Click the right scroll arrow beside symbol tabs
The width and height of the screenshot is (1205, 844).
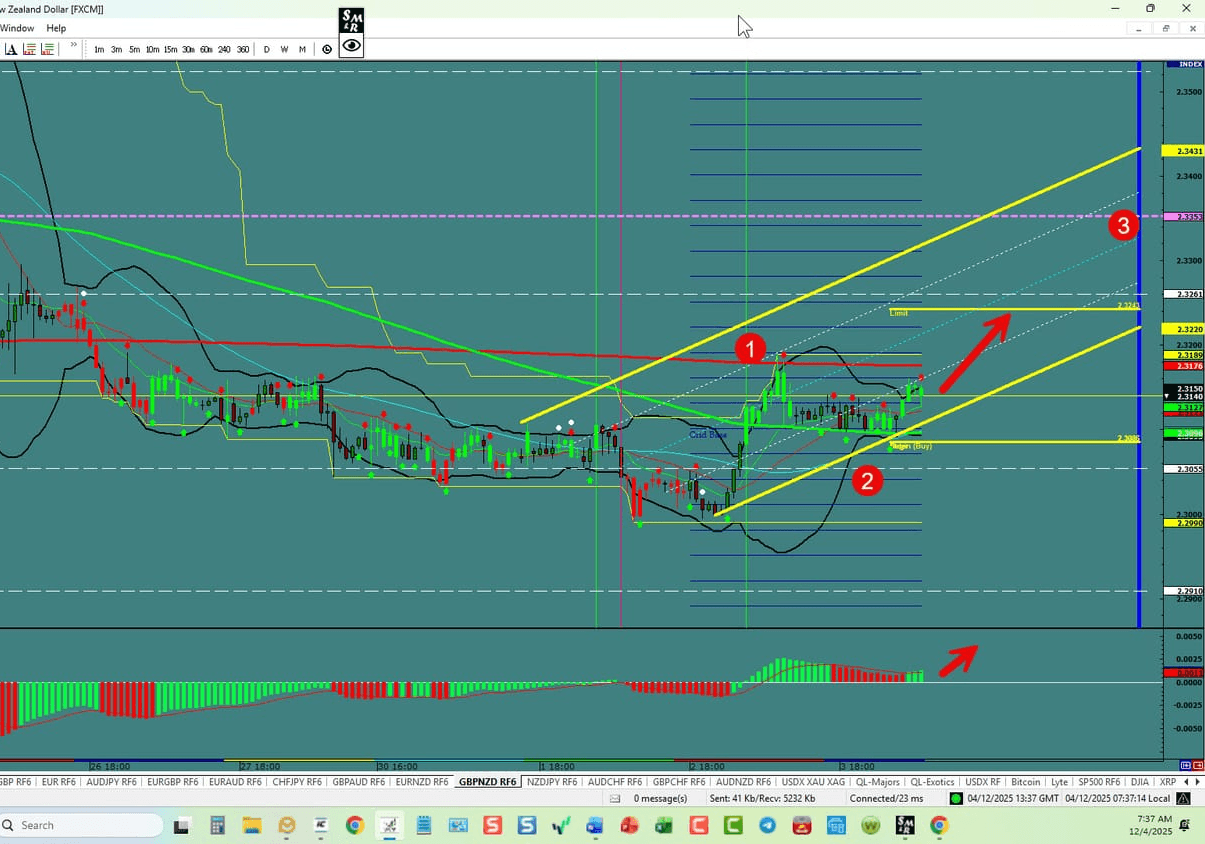pyautogui.click(x=1198, y=781)
